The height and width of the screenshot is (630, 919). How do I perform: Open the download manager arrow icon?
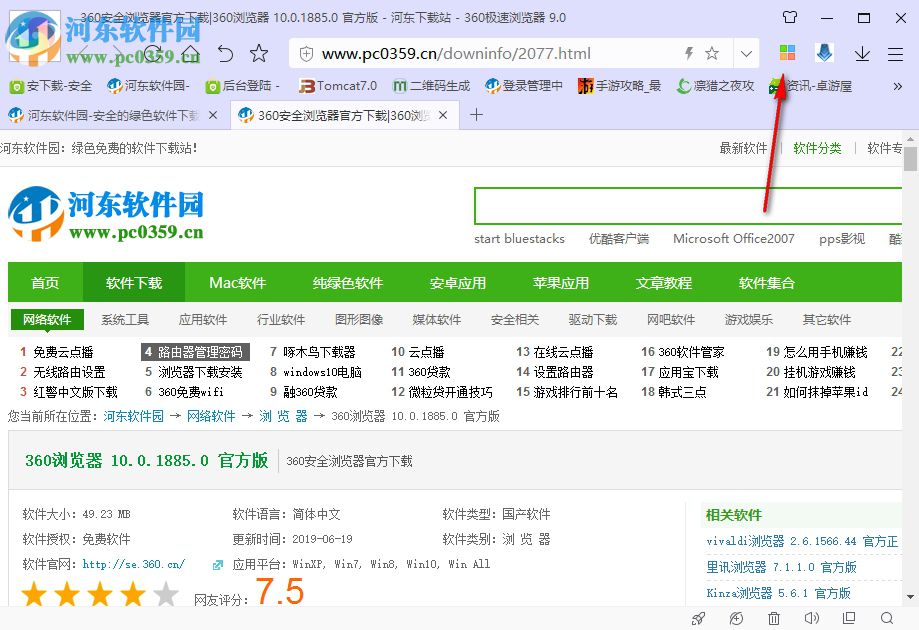(861, 54)
